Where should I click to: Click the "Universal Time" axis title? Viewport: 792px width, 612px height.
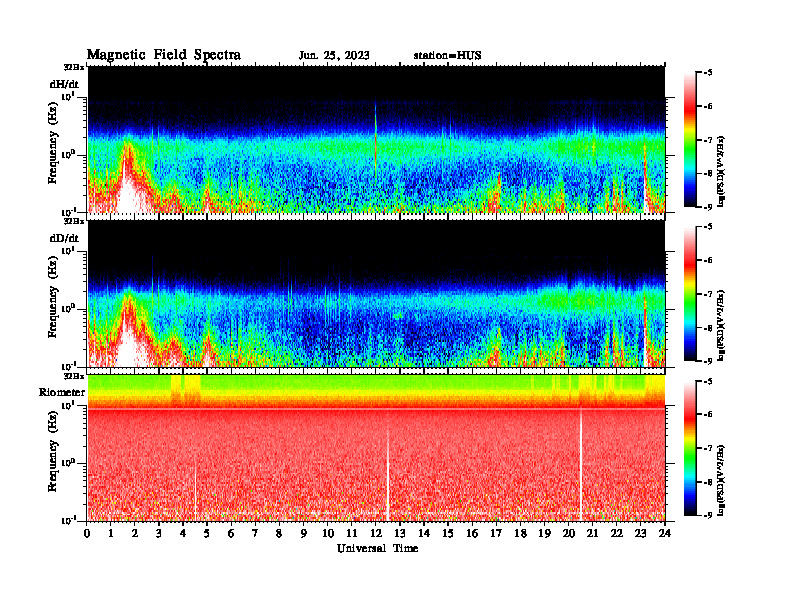pyautogui.click(x=377, y=548)
